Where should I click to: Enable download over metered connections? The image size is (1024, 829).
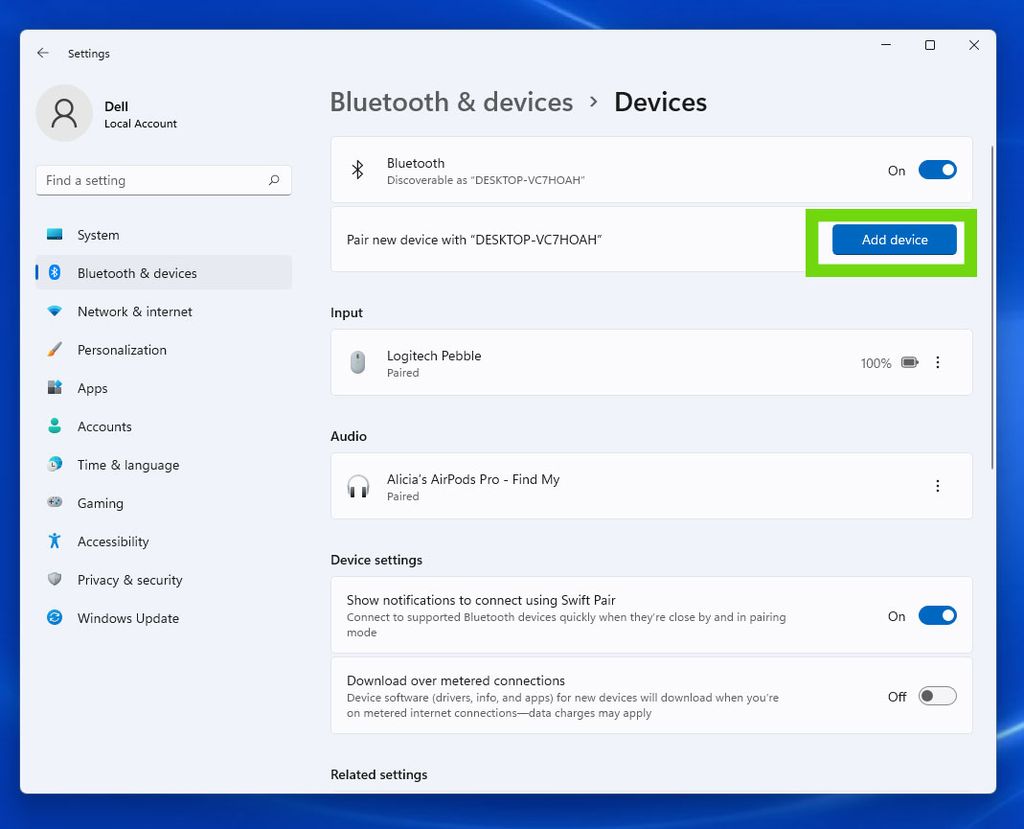point(937,695)
